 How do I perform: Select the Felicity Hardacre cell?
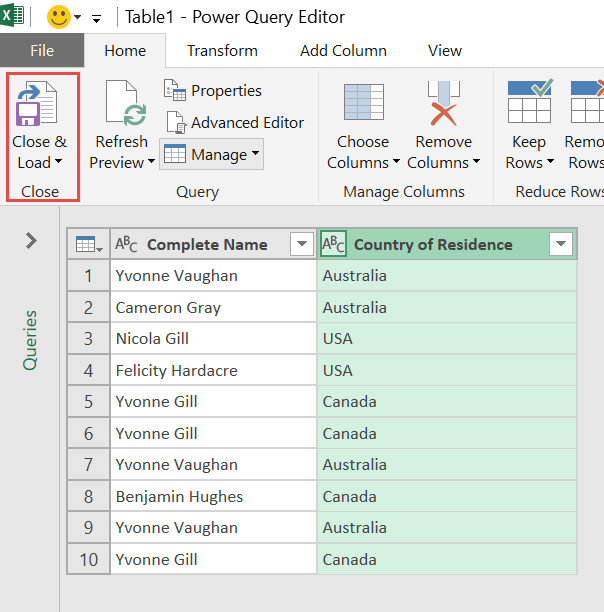click(213, 370)
